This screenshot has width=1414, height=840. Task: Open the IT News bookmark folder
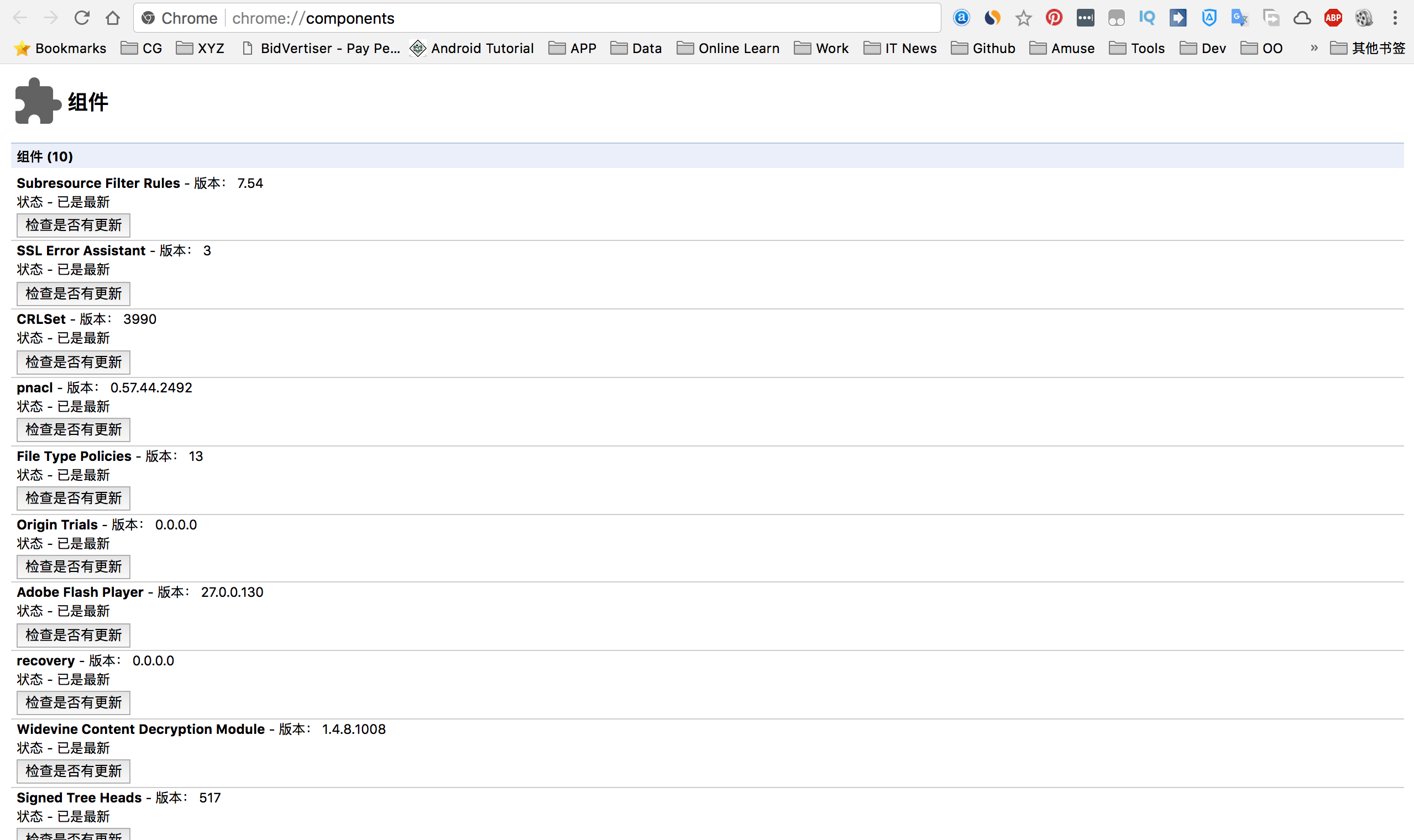(900, 49)
